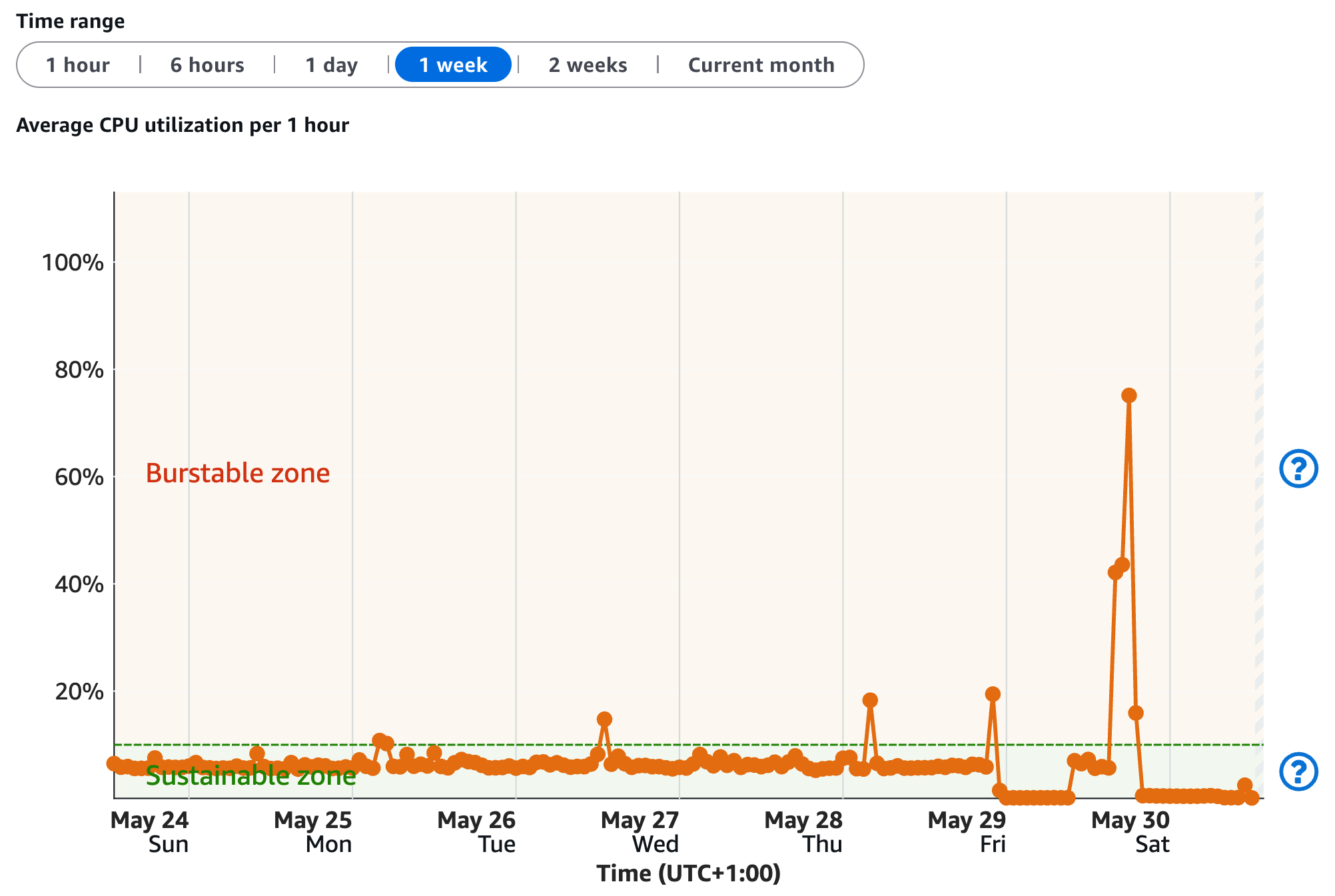Click the highest CPU peak data point
1335x896 pixels.
point(1128,395)
